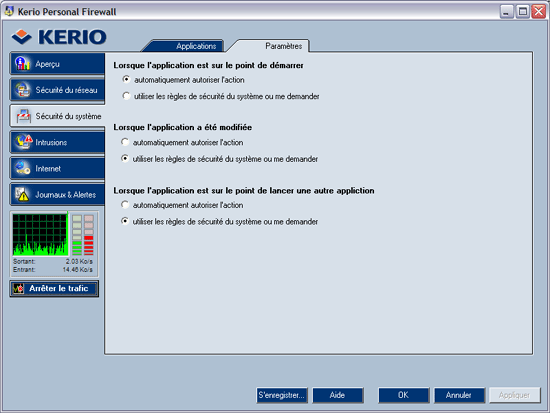Click the title bar application icon
Image resolution: width=550 pixels, height=413 pixels.
click(x=9, y=11)
